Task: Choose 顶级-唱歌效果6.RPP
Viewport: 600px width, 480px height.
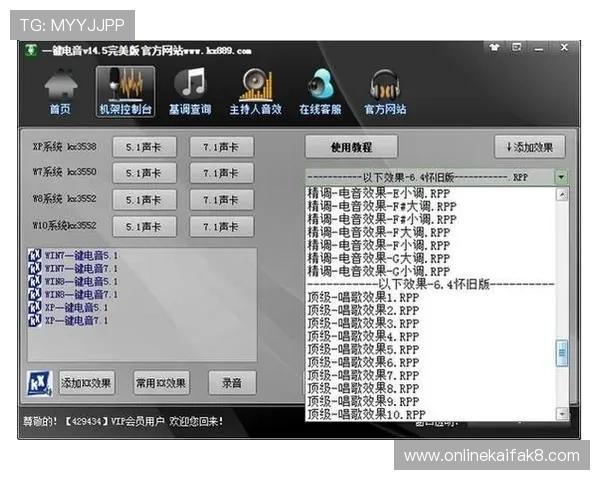Action: (x=430, y=363)
